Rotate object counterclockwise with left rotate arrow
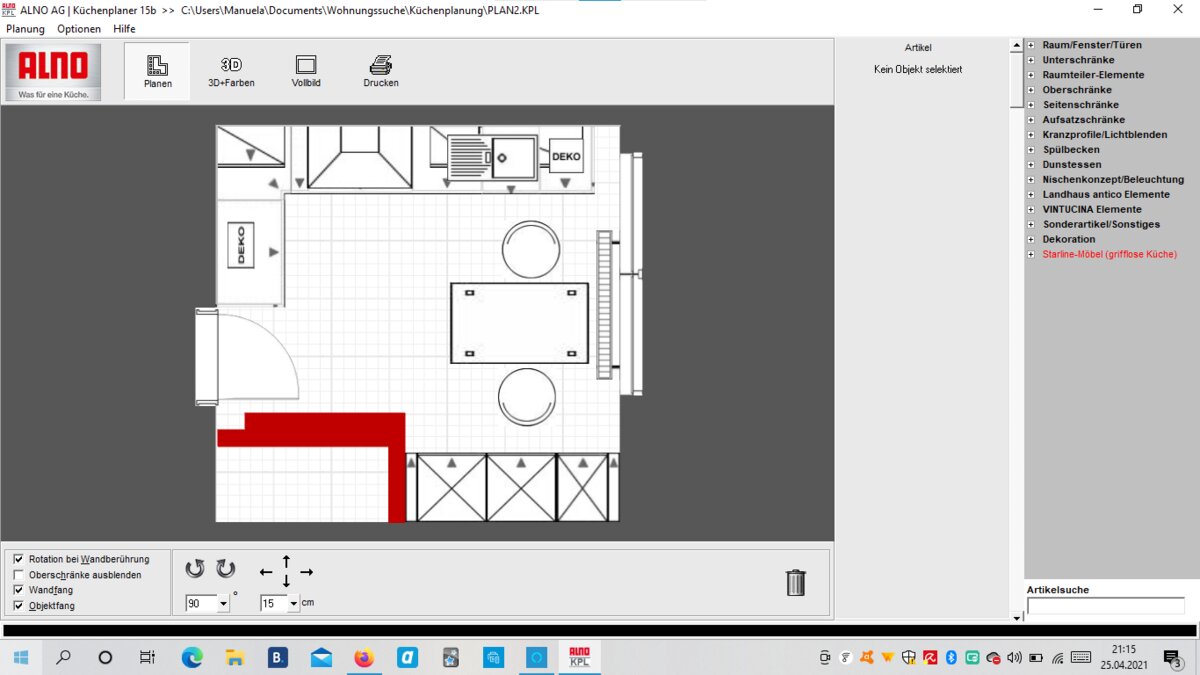The image size is (1200, 675). pos(195,569)
